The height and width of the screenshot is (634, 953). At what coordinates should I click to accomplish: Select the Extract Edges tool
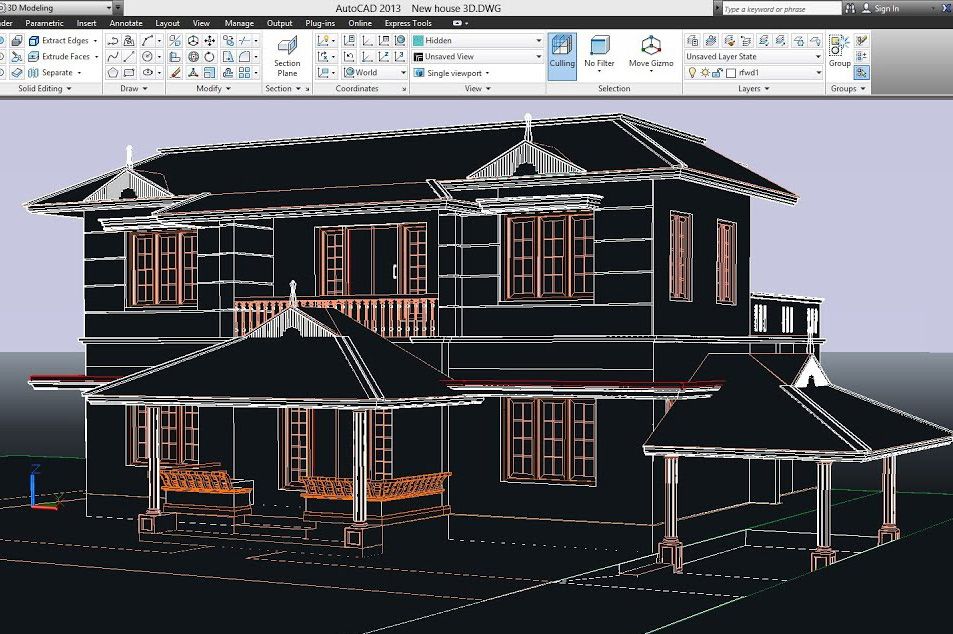64,41
